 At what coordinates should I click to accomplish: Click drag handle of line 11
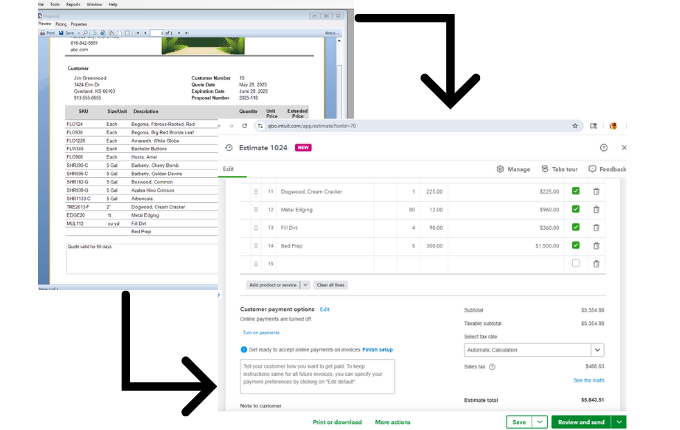tap(256, 191)
